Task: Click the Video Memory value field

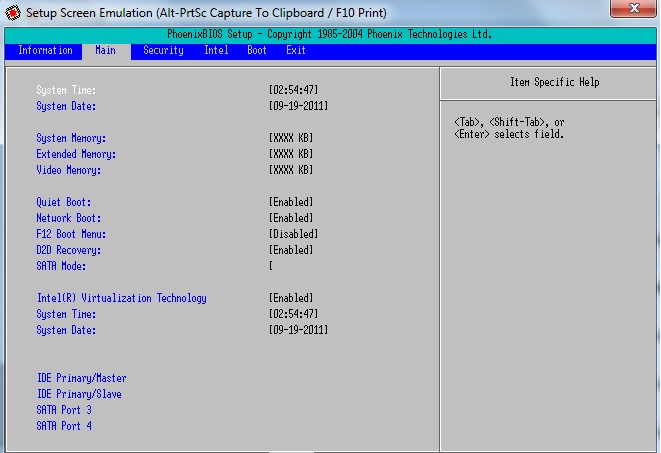Action: [x=291, y=170]
